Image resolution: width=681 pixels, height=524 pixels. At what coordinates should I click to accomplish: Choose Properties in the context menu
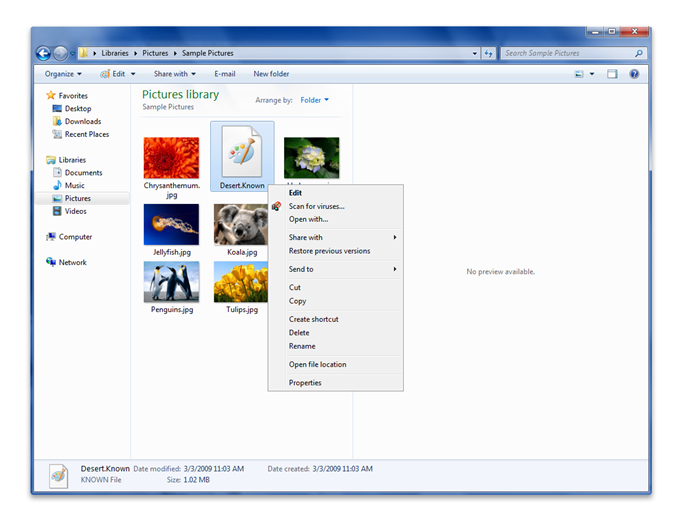tap(336, 382)
